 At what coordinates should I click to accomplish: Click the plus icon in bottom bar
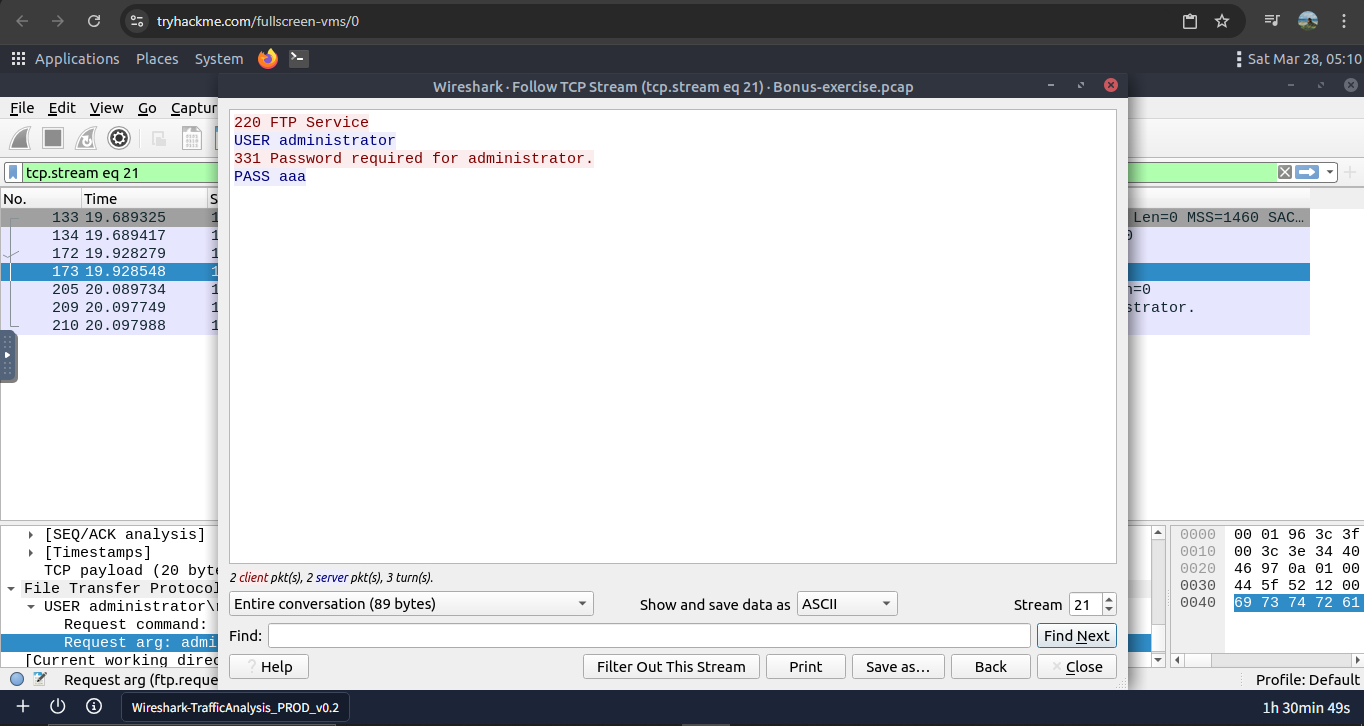(23, 707)
